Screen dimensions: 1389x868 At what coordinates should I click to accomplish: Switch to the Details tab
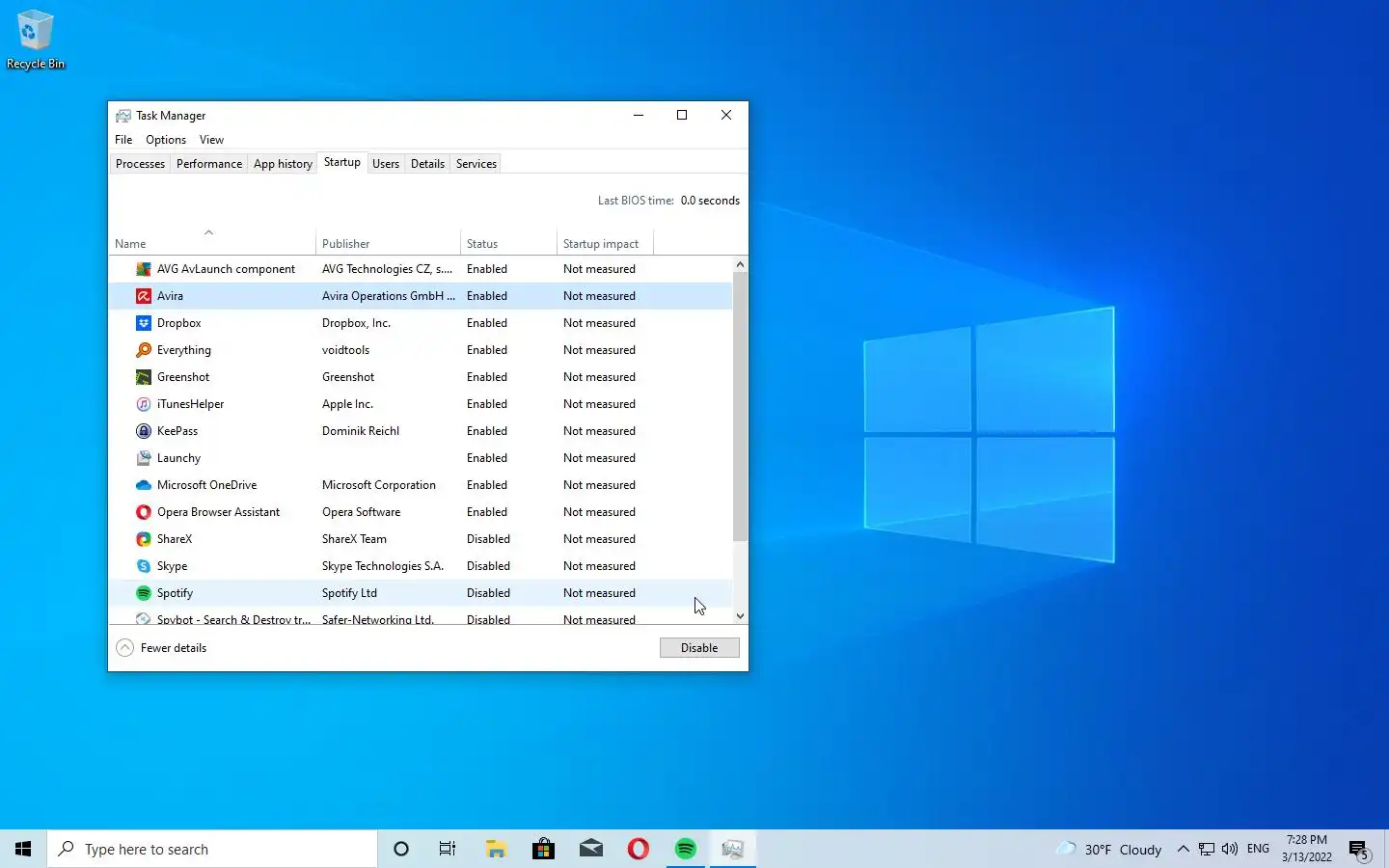[427, 164]
